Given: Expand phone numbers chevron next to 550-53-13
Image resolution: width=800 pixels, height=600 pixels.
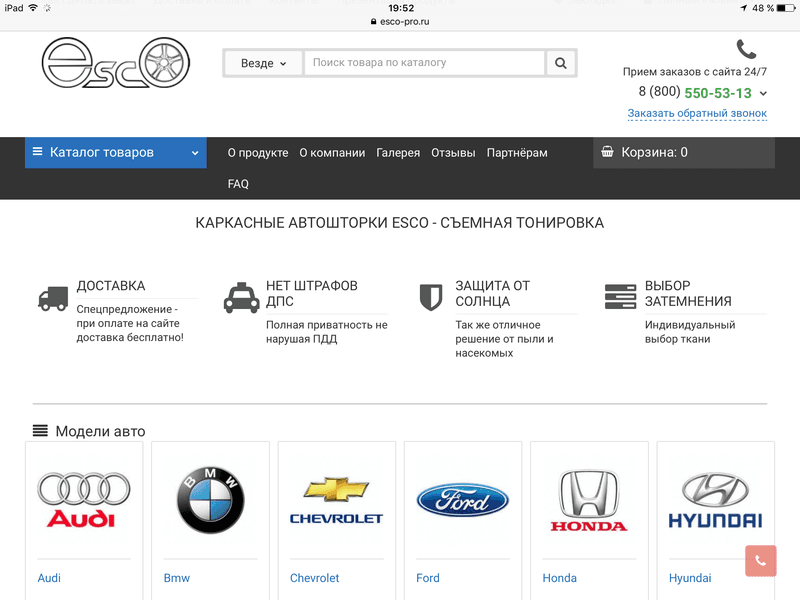Looking at the screenshot, I should tap(763, 93).
